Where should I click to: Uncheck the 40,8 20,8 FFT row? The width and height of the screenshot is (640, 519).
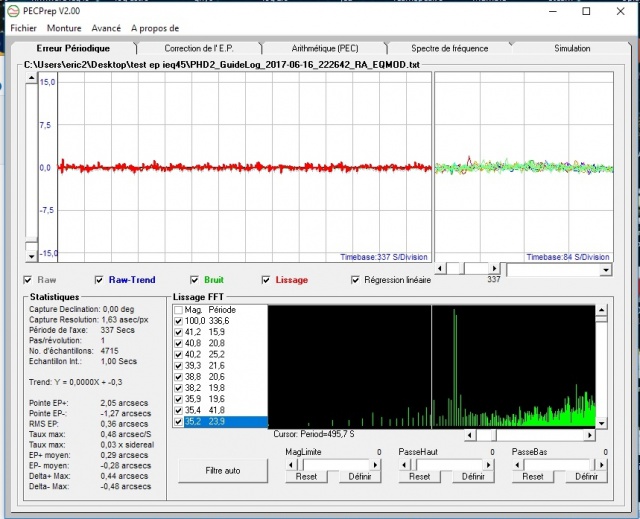point(178,343)
